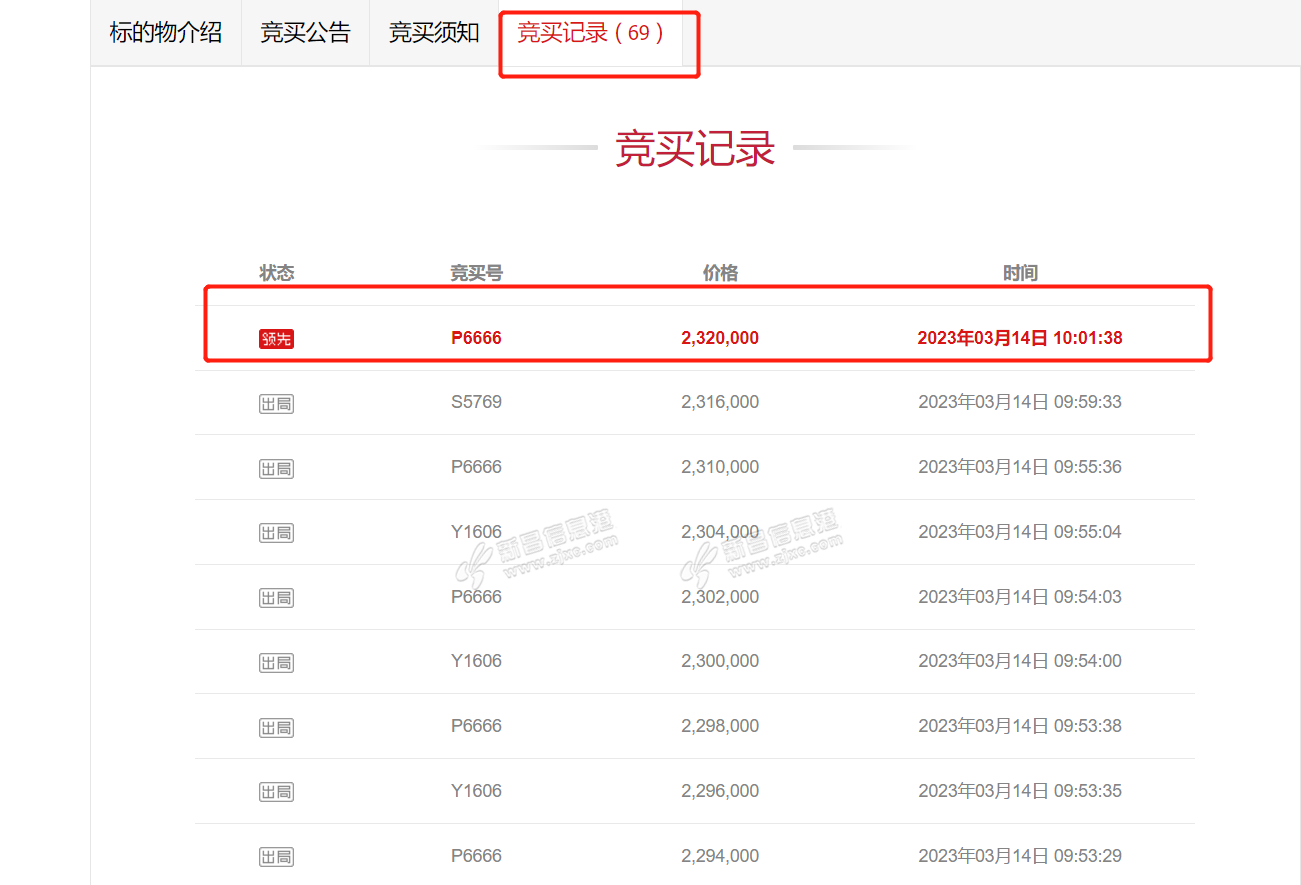
Task: Click the 出局 badge for the 2,298,000 bid
Action: [x=276, y=728]
